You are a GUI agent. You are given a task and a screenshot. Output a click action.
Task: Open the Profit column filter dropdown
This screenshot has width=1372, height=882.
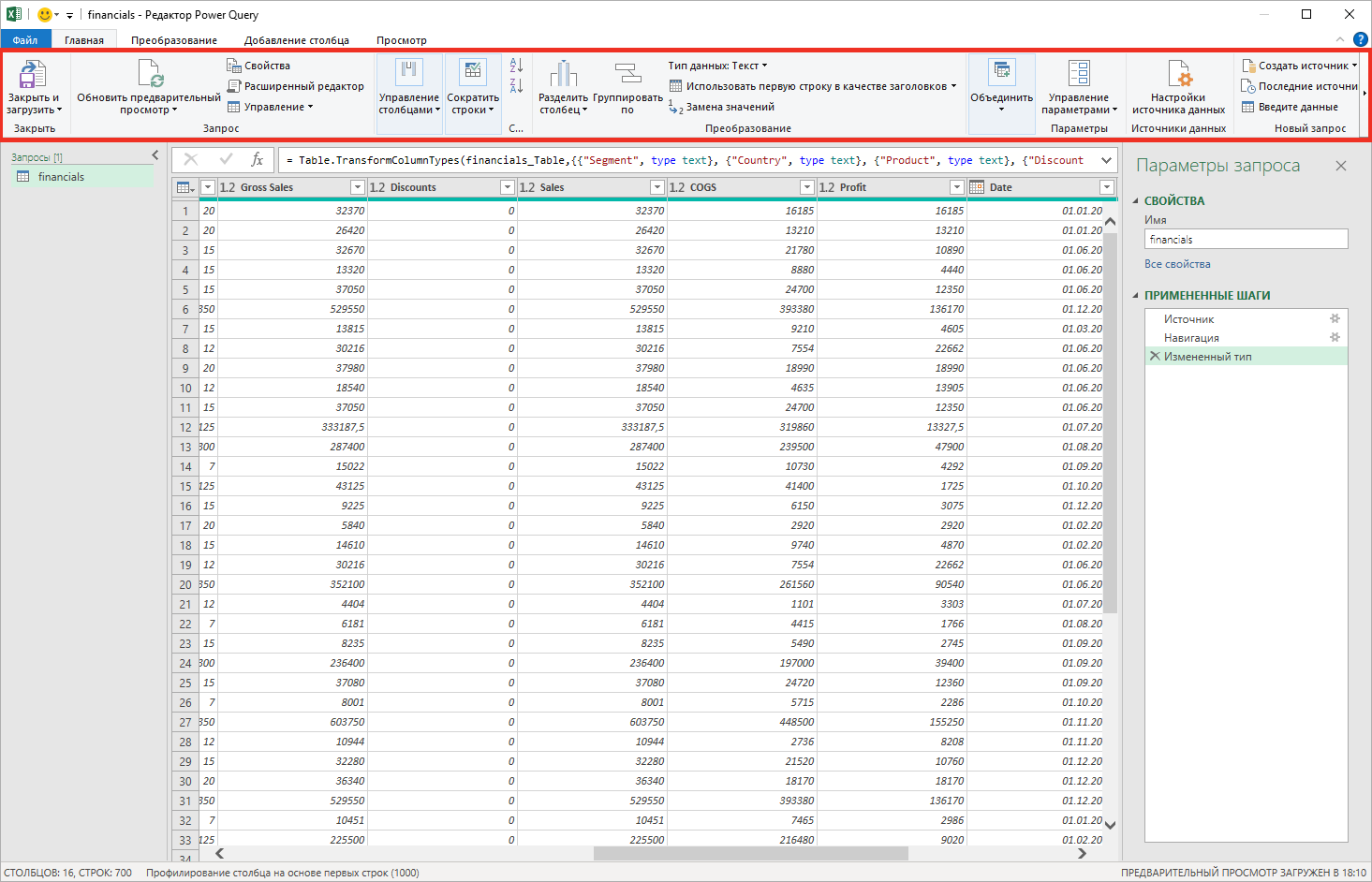coord(957,187)
